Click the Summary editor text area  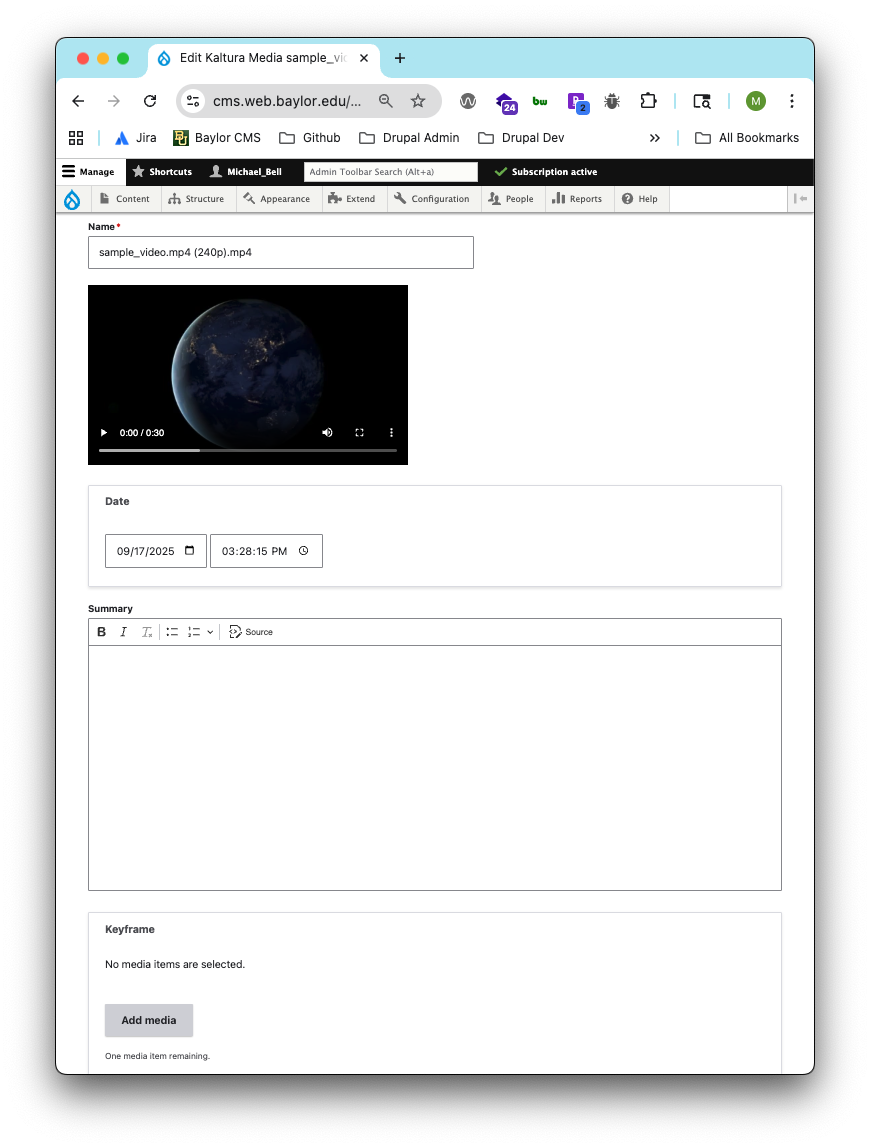pos(435,768)
